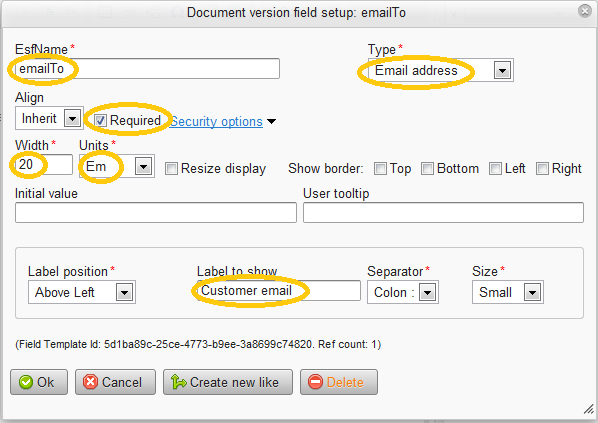Click the dialog resize grip

pyautogui.click(x=589, y=409)
